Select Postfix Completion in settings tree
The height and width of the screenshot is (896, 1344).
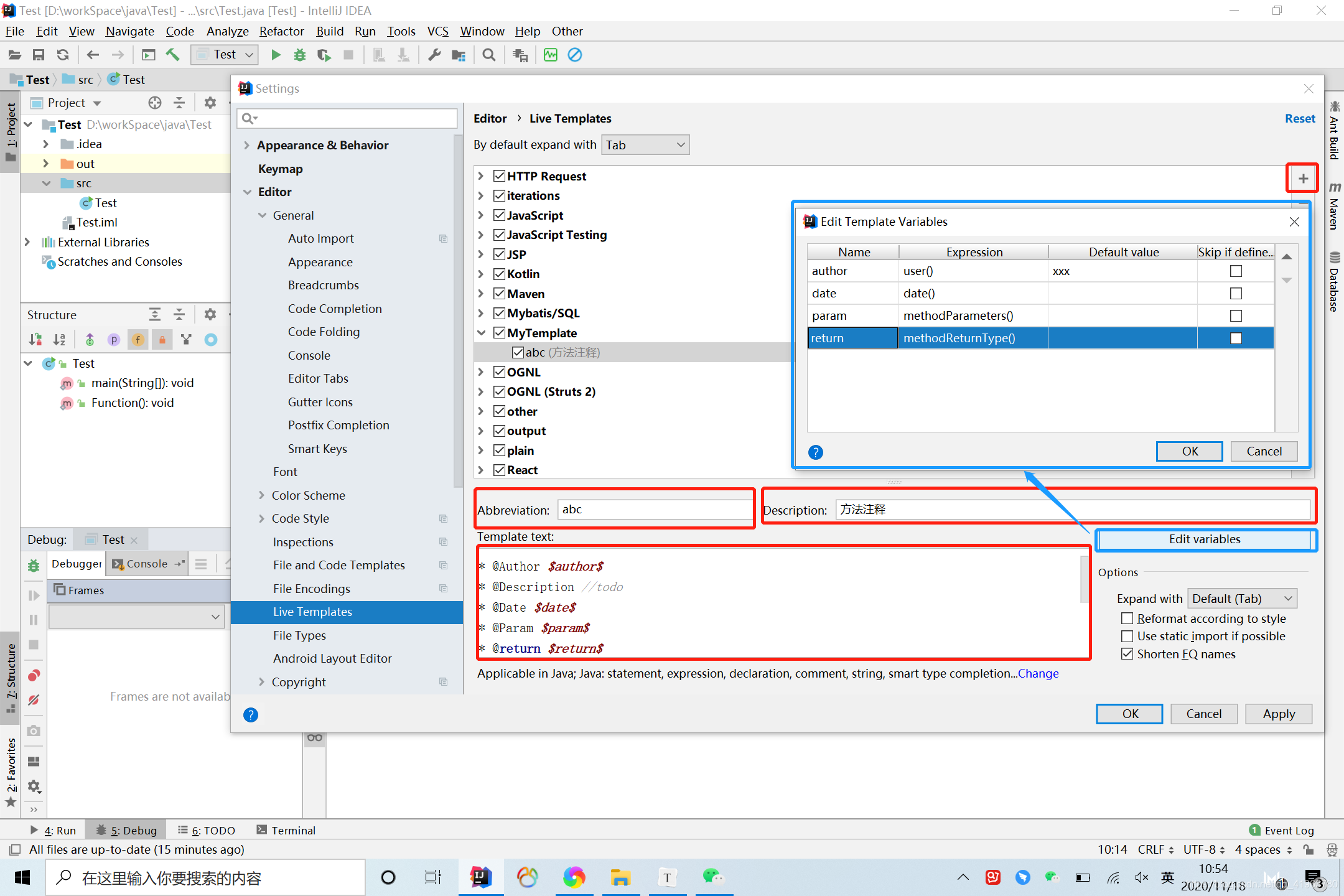338,425
